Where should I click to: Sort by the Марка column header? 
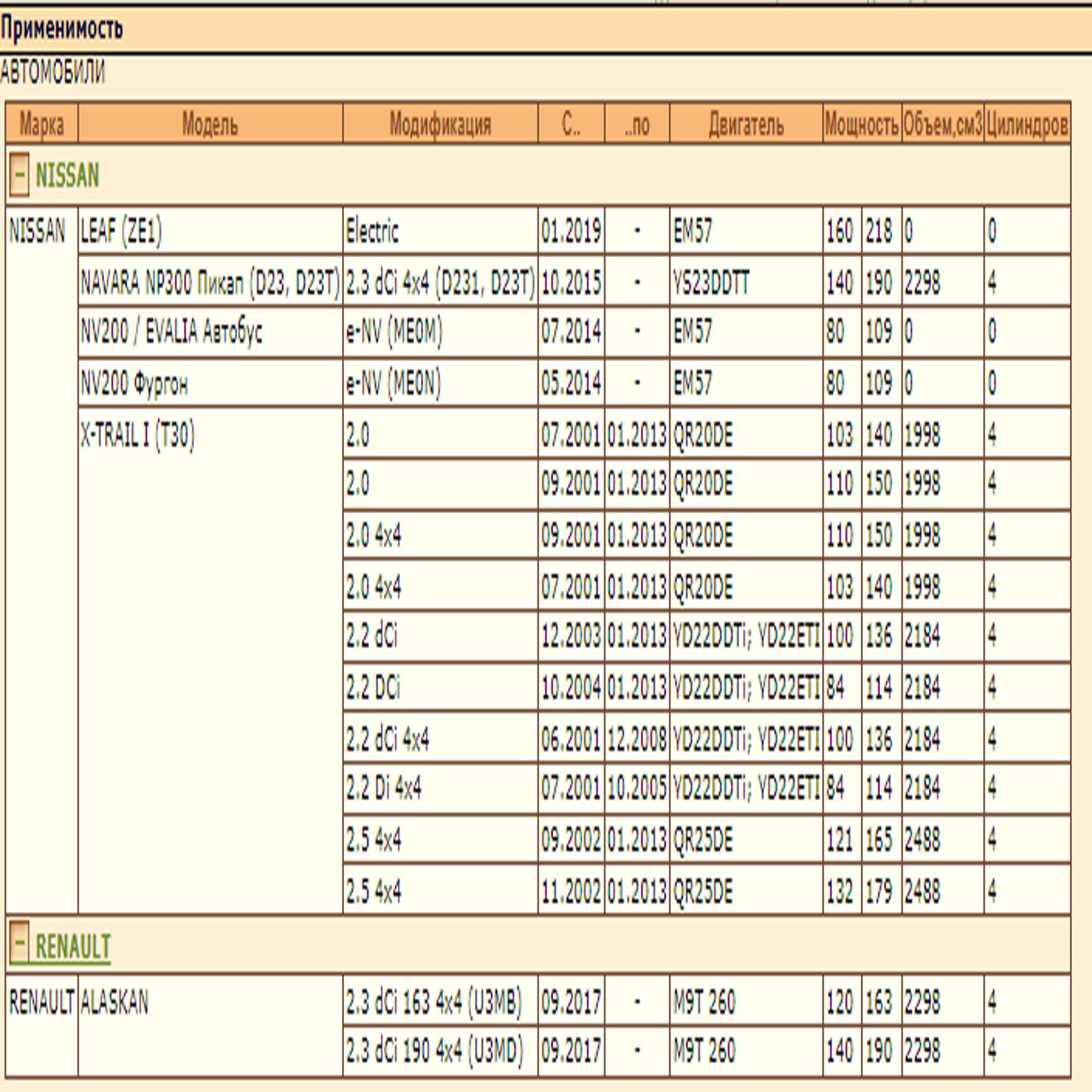click(x=42, y=123)
